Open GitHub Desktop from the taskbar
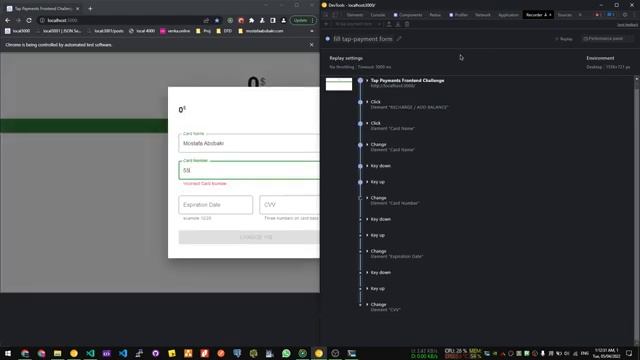 pyautogui.click(x=156, y=353)
